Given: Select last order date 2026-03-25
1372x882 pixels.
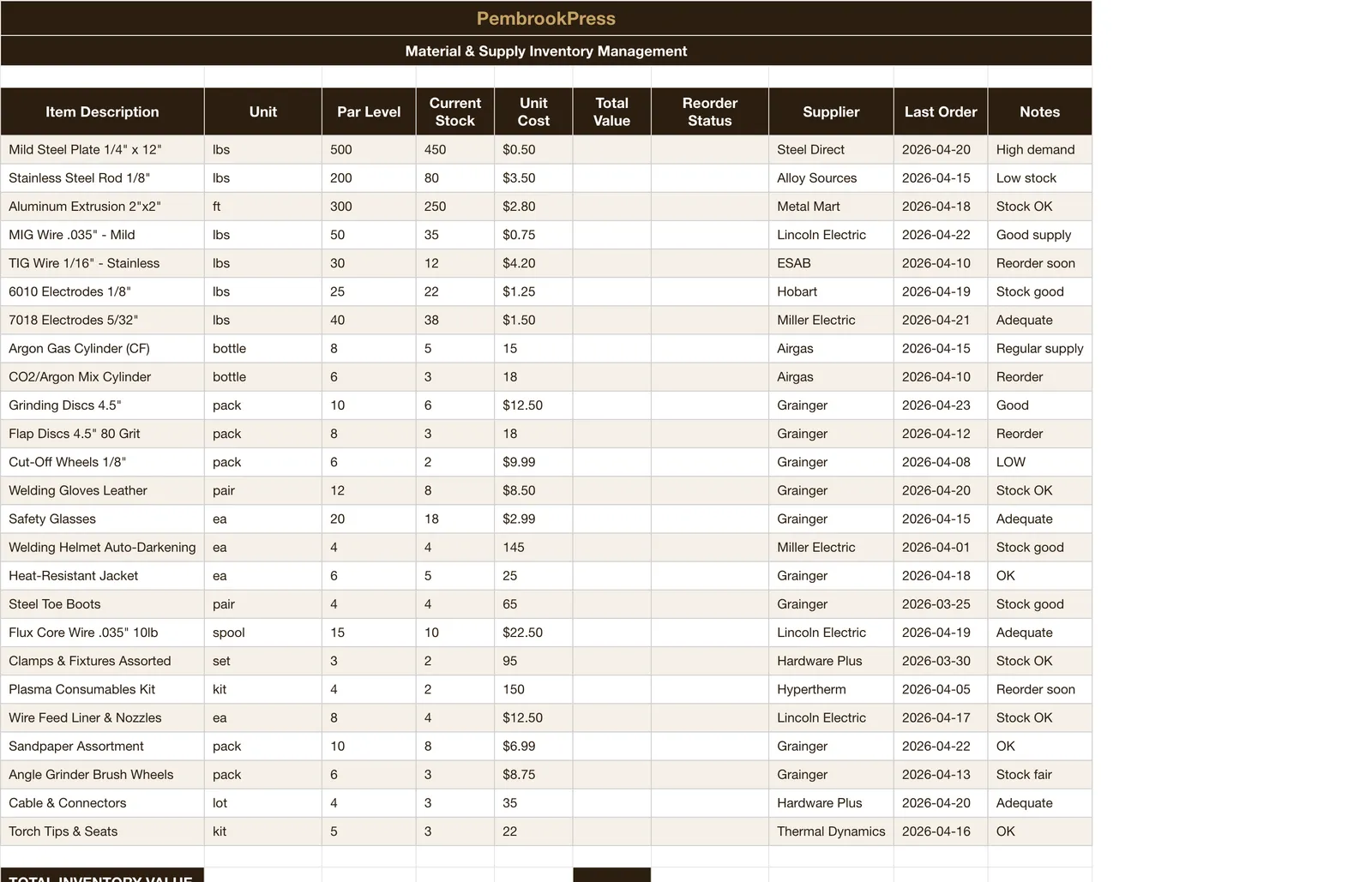Looking at the screenshot, I should (940, 604).
